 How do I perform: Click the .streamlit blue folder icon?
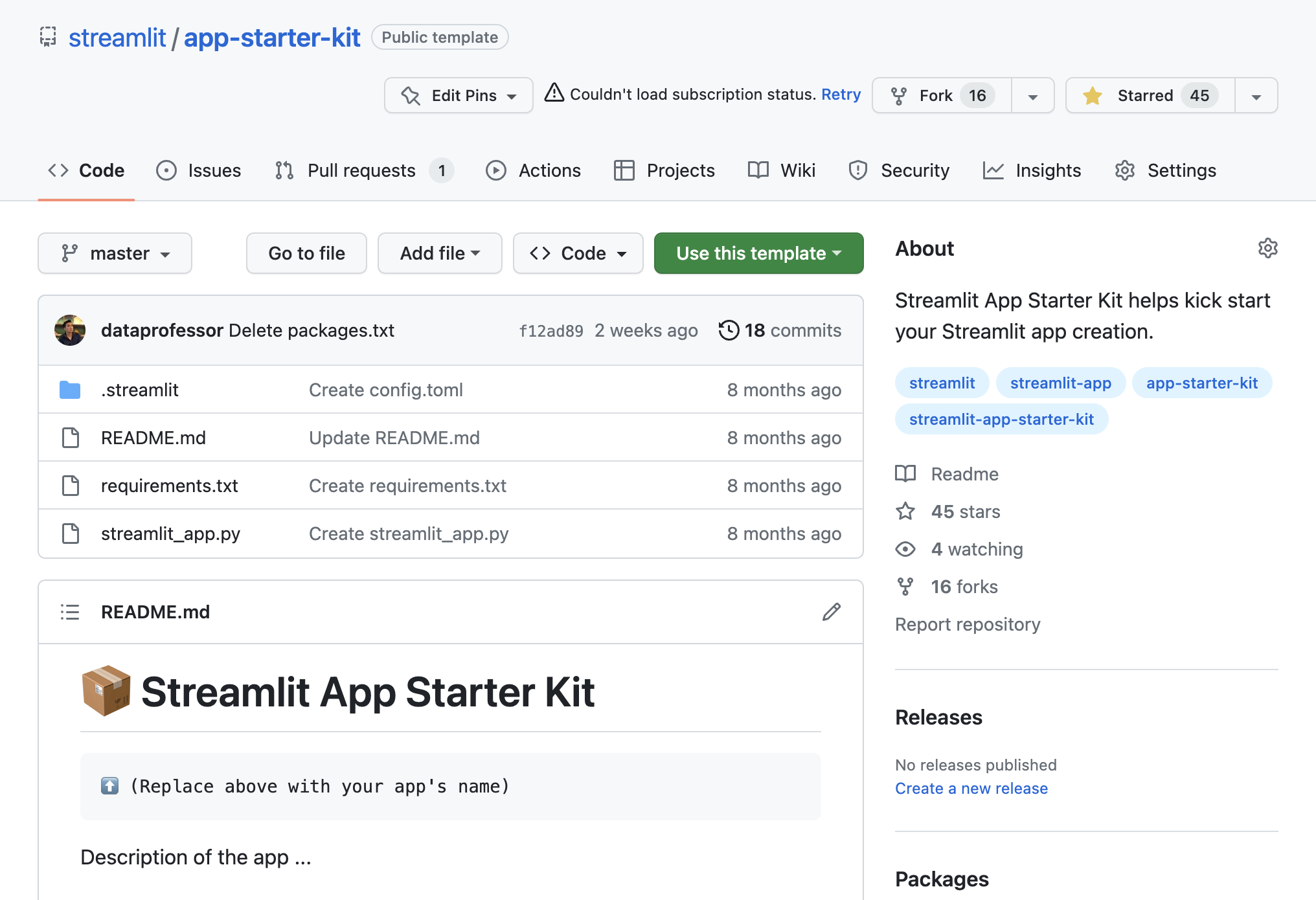pyautogui.click(x=70, y=389)
